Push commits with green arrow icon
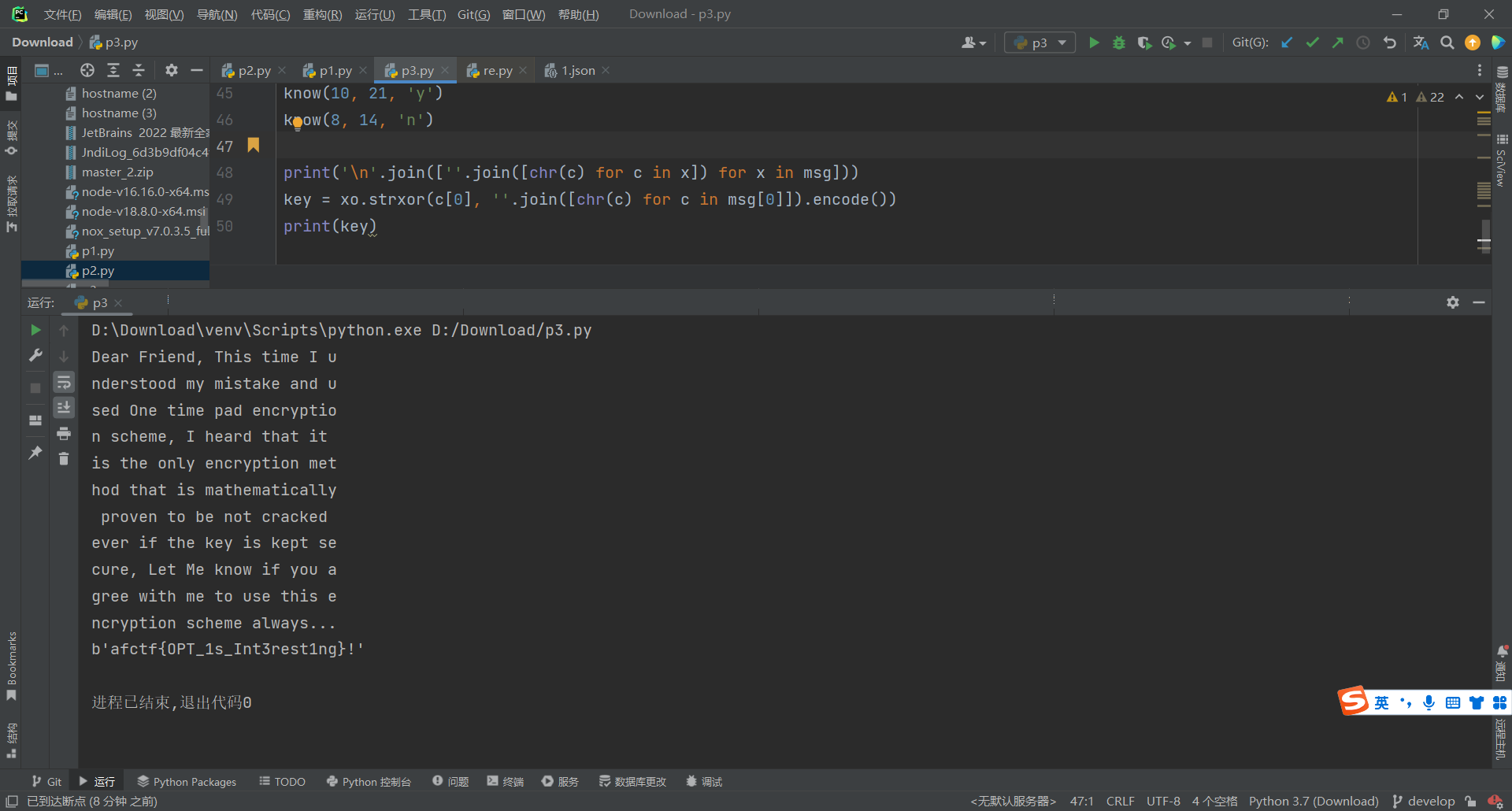 (x=1338, y=43)
